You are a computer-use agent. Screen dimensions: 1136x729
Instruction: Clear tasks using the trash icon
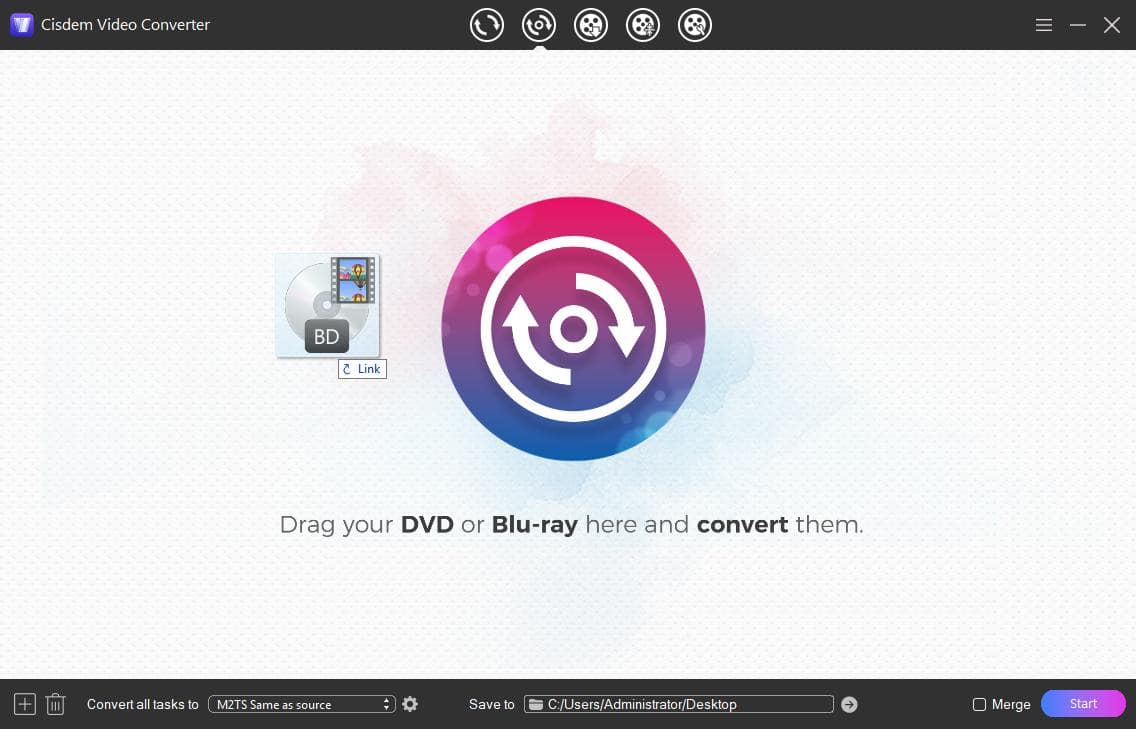pyautogui.click(x=55, y=704)
